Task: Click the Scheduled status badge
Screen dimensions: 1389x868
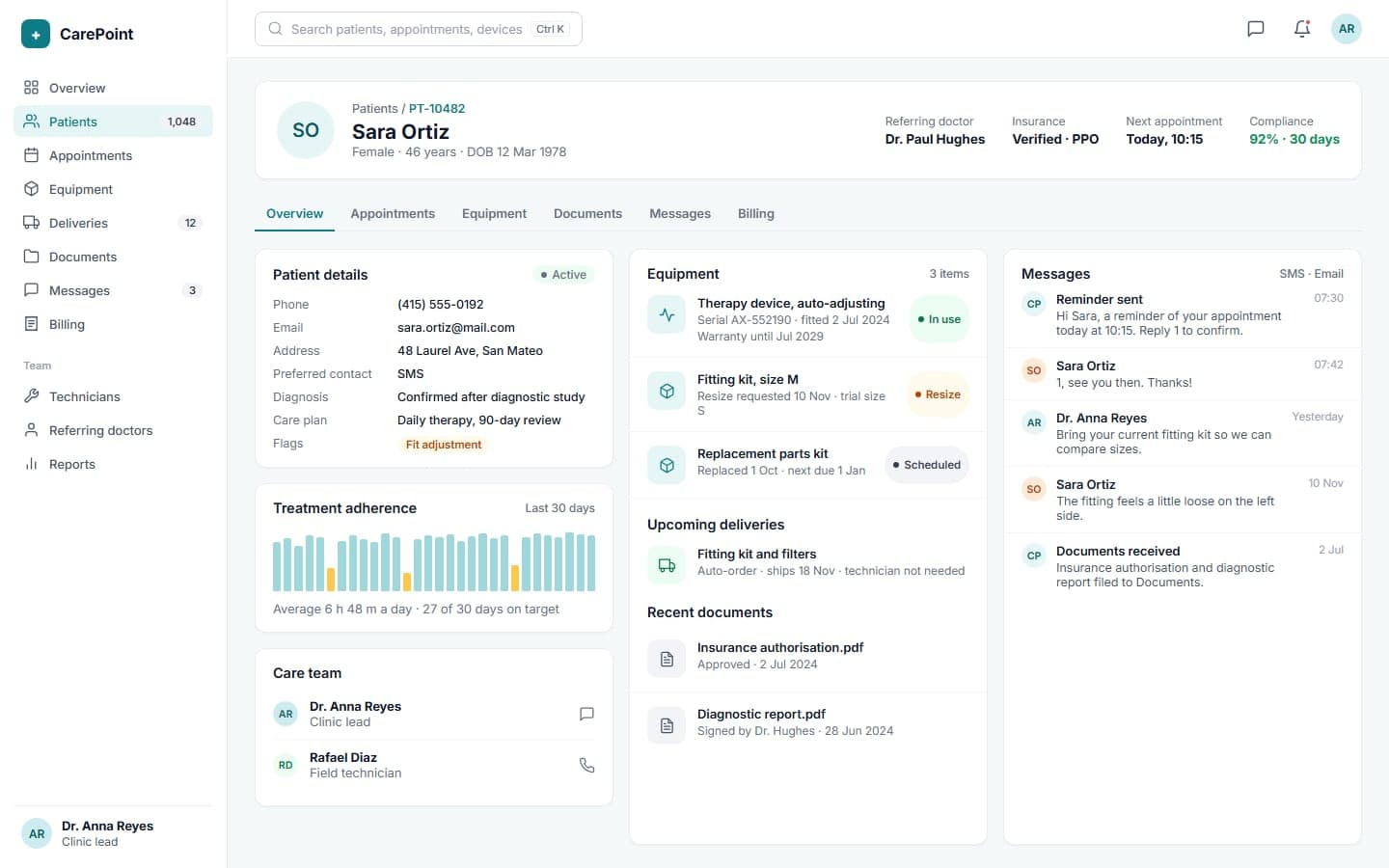Action: point(927,465)
